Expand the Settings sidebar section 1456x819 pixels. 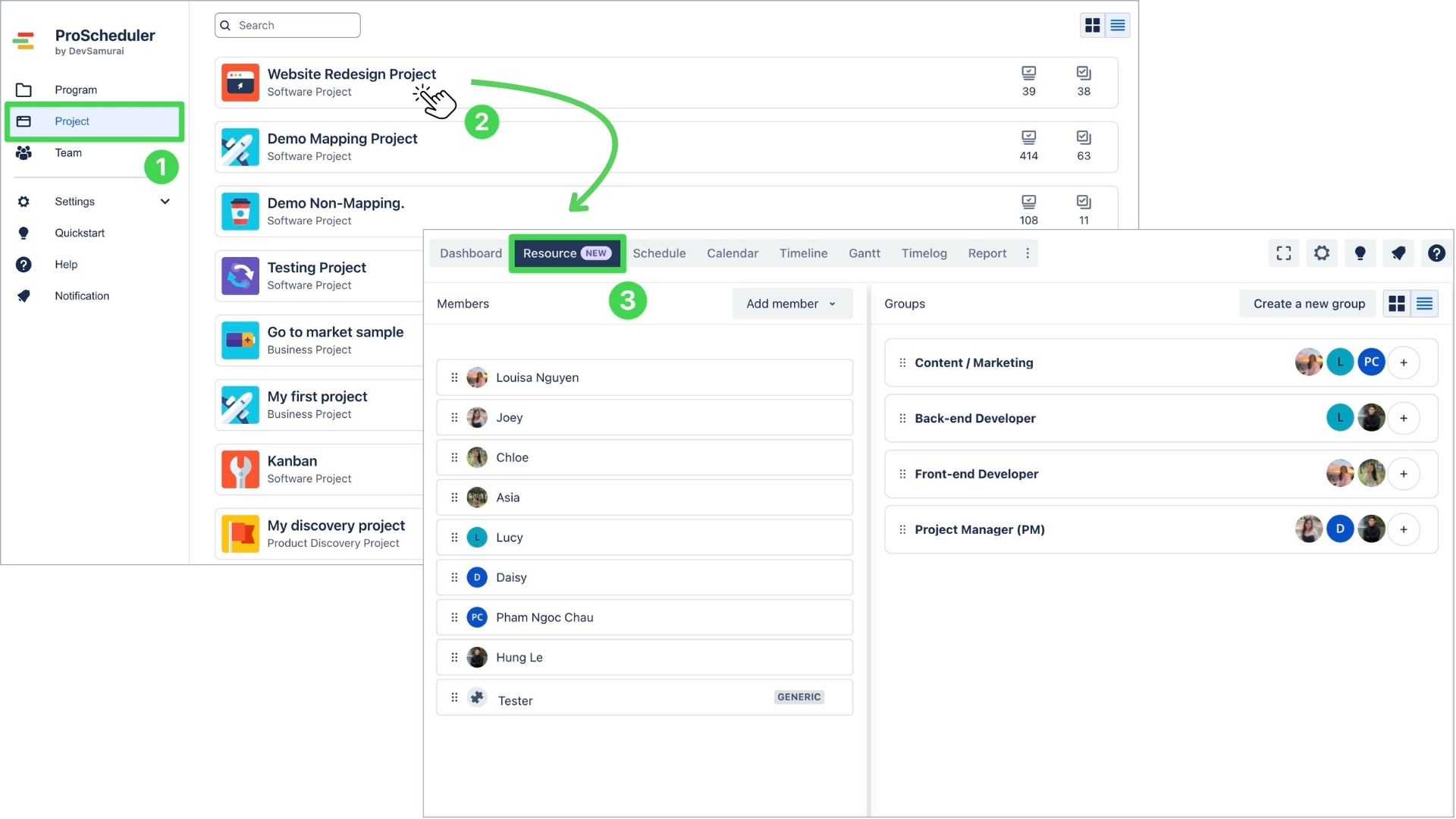[x=165, y=202]
